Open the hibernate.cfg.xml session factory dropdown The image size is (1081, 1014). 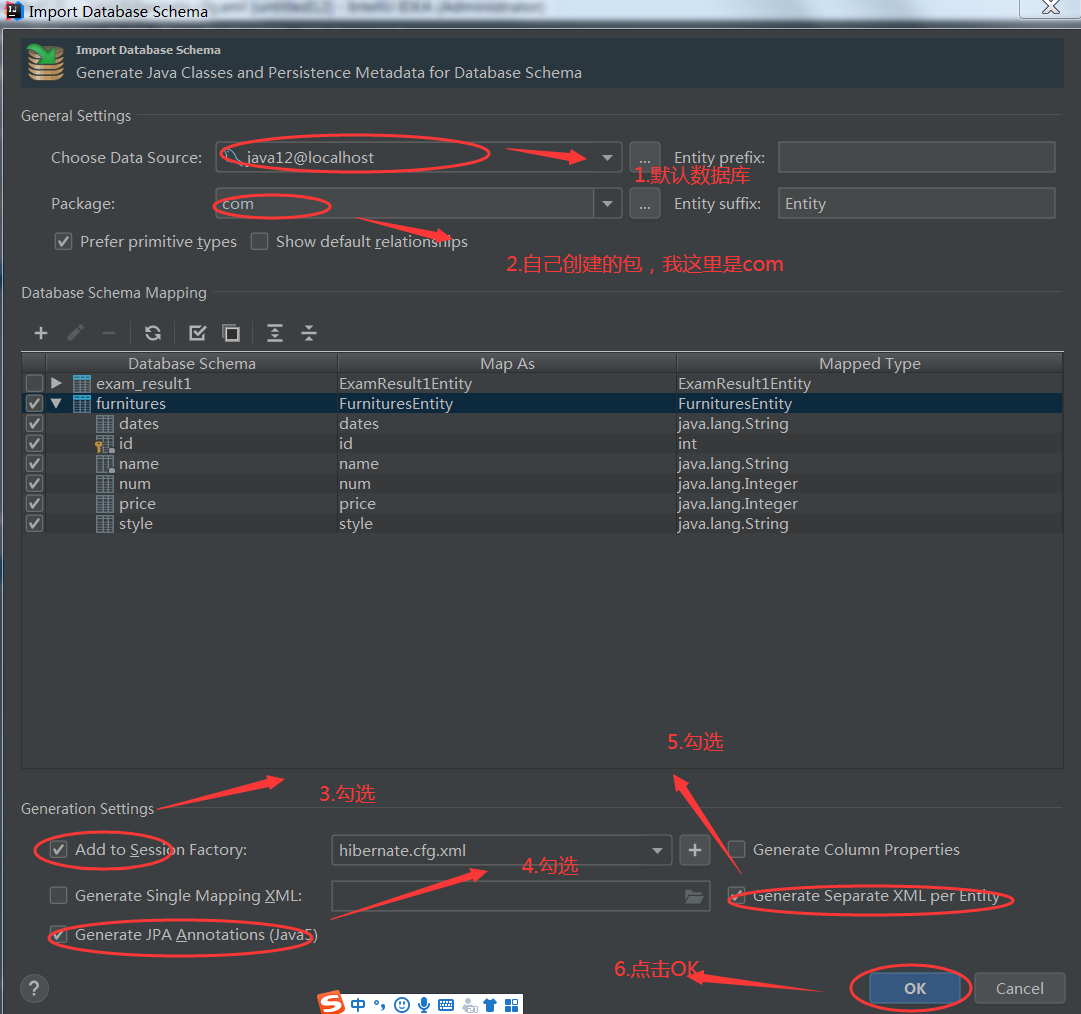pos(657,851)
